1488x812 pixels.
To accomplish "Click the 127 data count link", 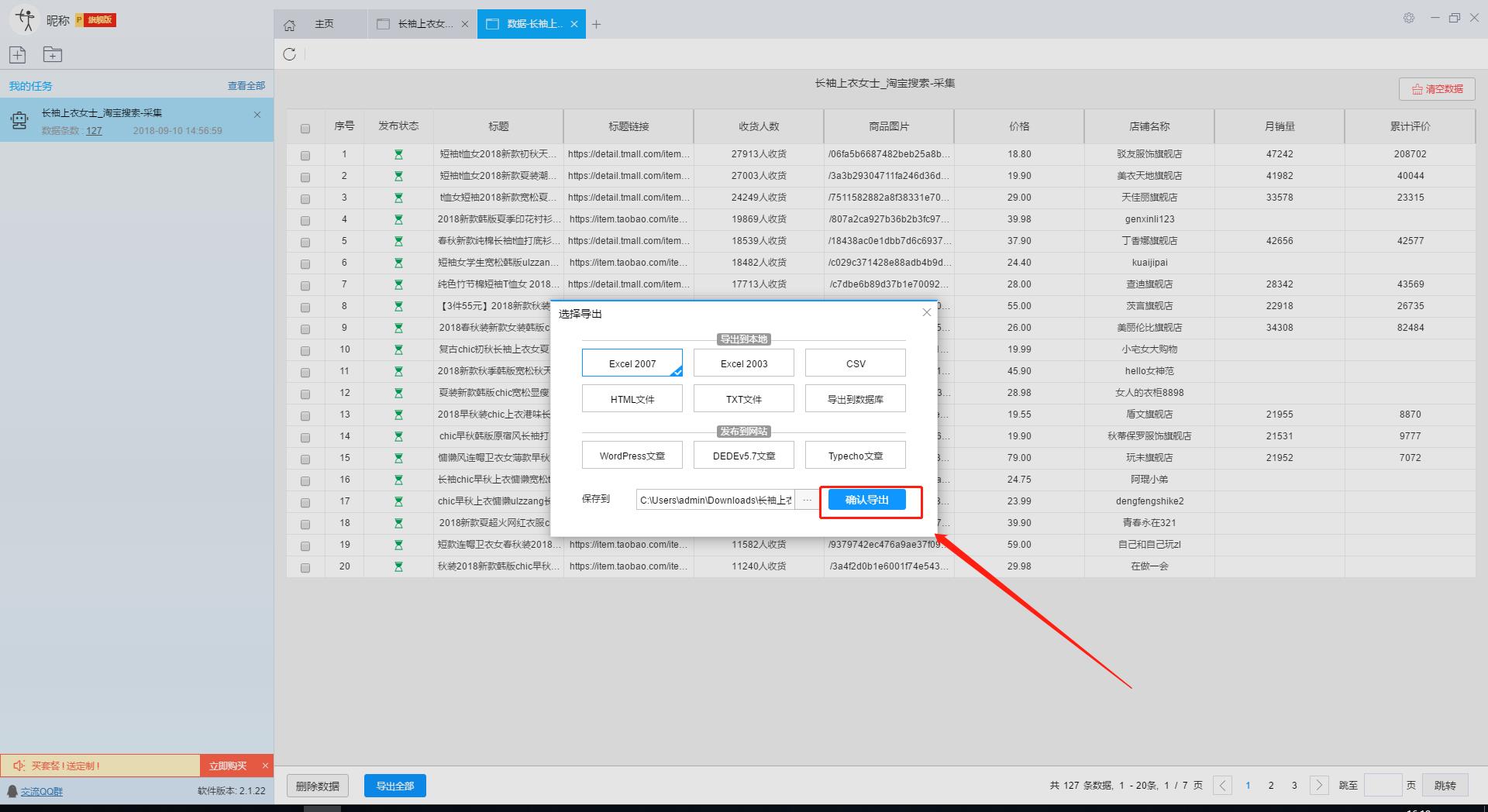I will [x=94, y=130].
